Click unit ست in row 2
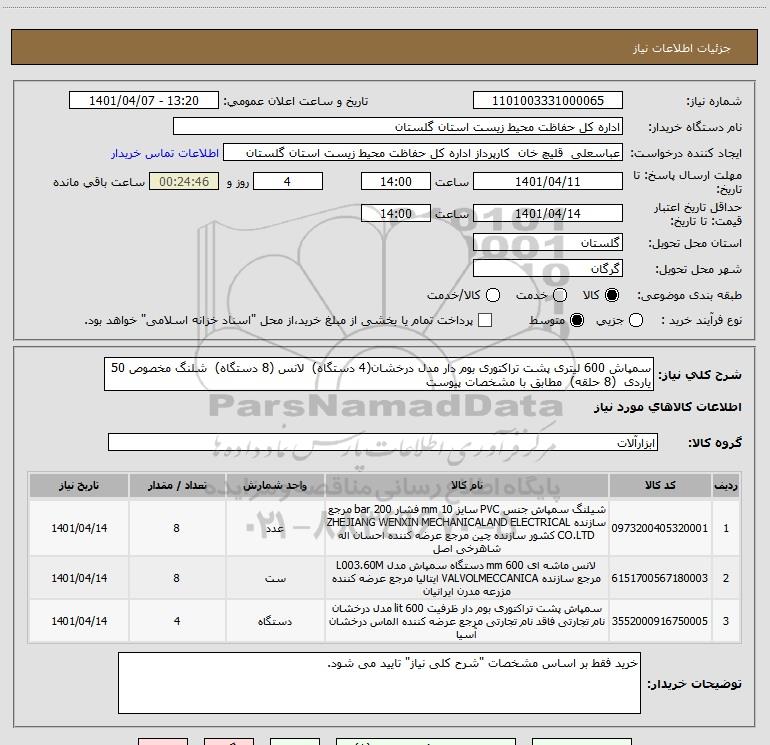Image resolution: width=770 pixels, height=745 pixels. tap(275, 579)
